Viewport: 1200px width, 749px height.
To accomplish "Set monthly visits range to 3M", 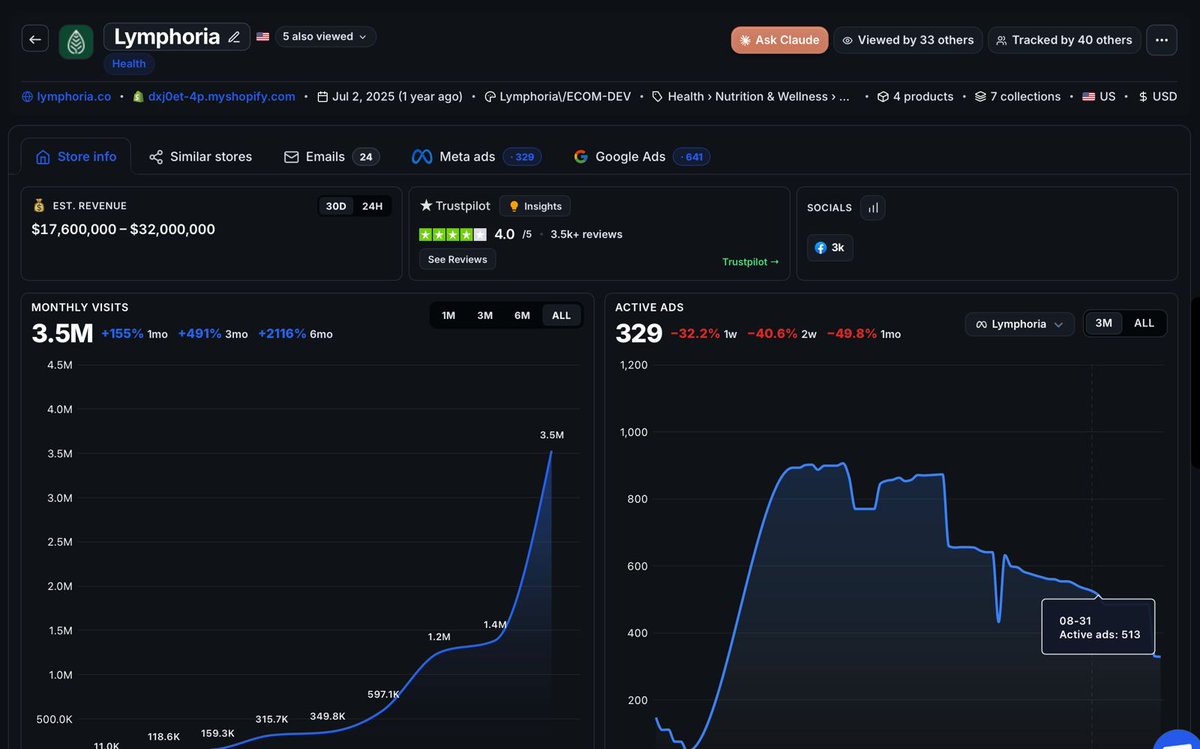I will (x=485, y=315).
